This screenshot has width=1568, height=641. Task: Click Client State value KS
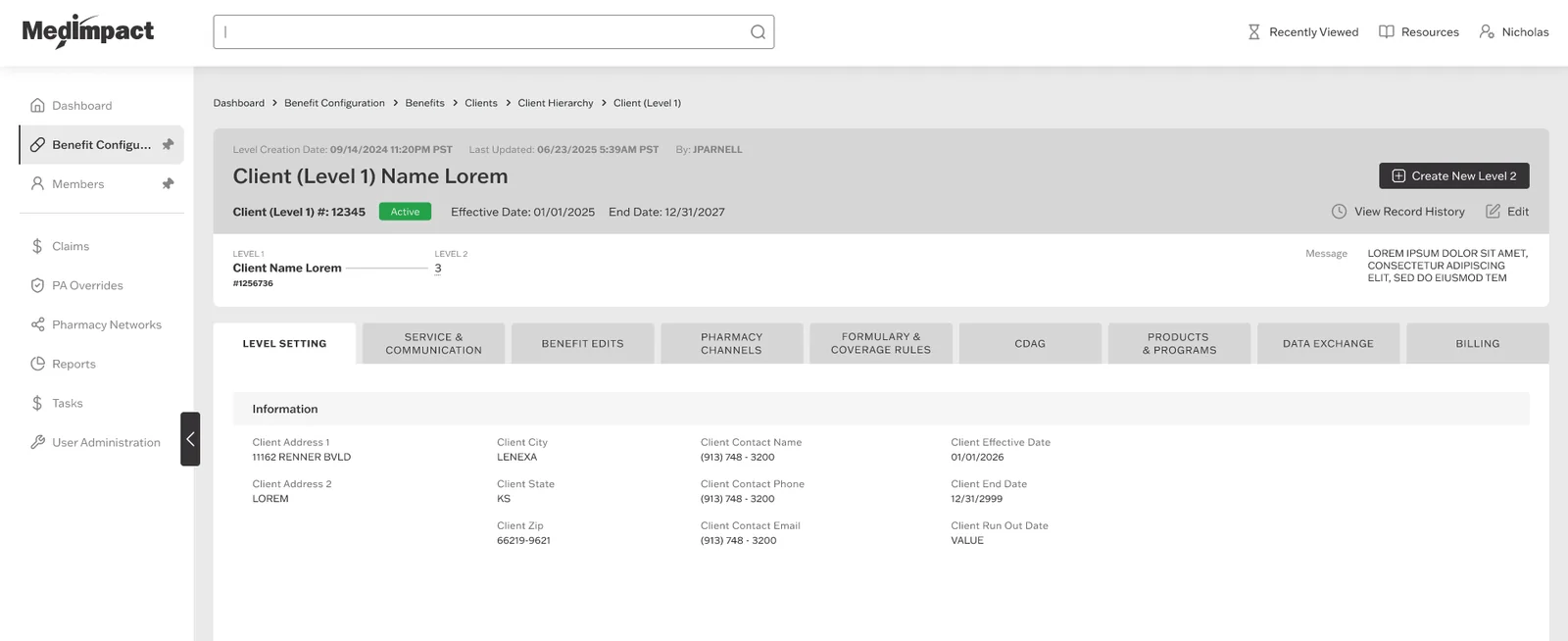click(x=504, y=499)
